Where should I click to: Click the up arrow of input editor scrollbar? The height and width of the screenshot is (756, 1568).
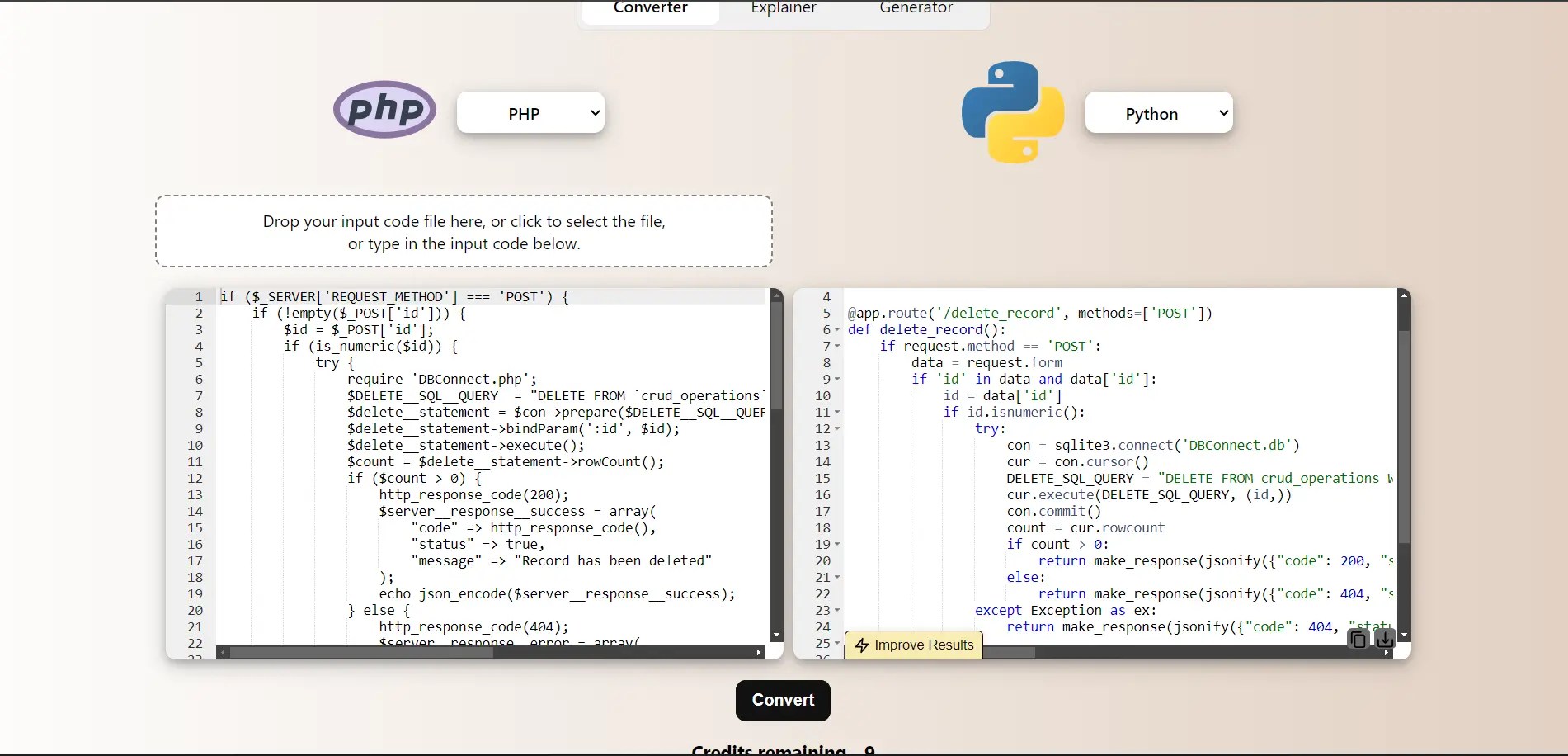776,295
